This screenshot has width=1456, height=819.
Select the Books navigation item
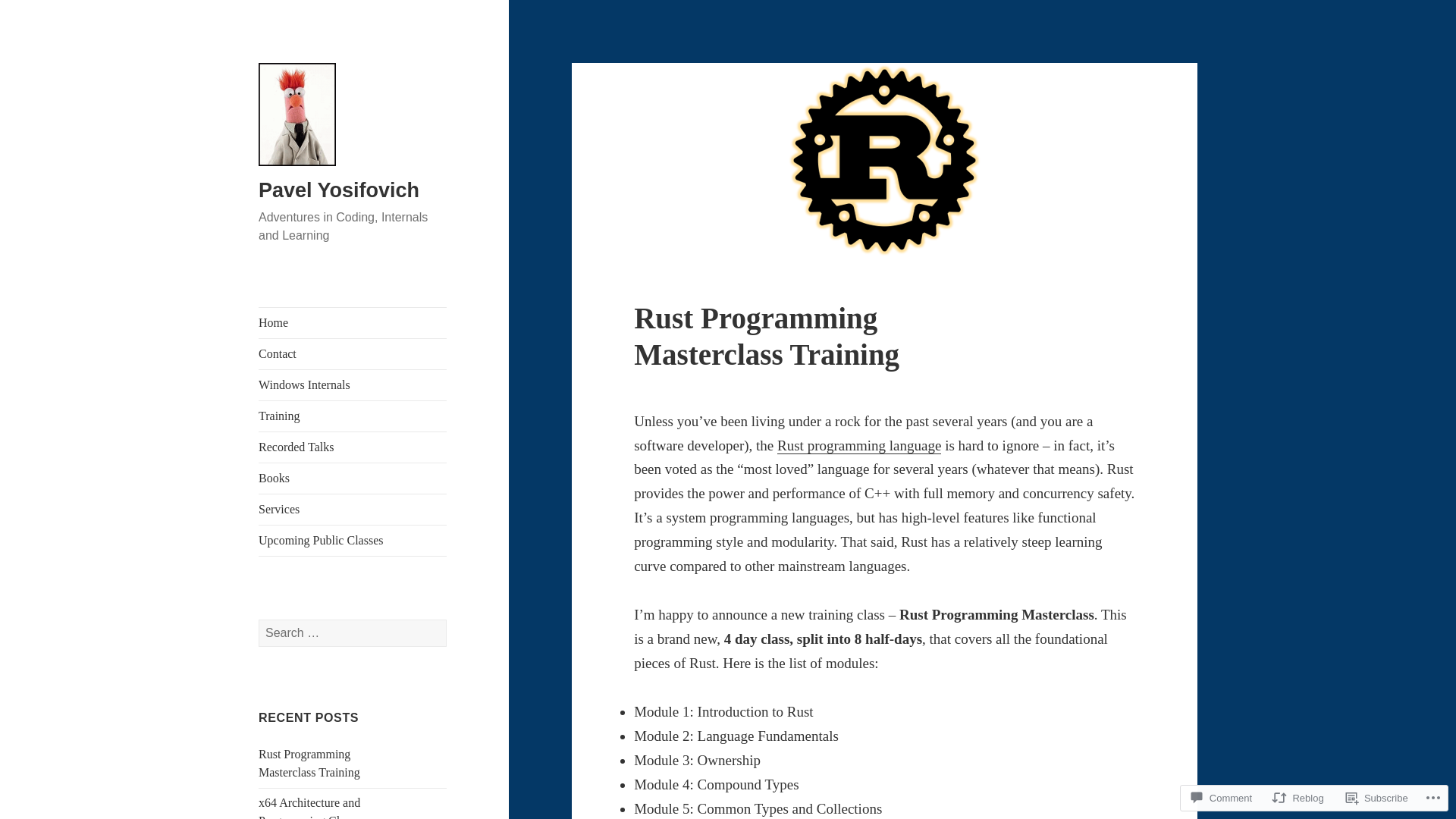[x=273, y=478]
